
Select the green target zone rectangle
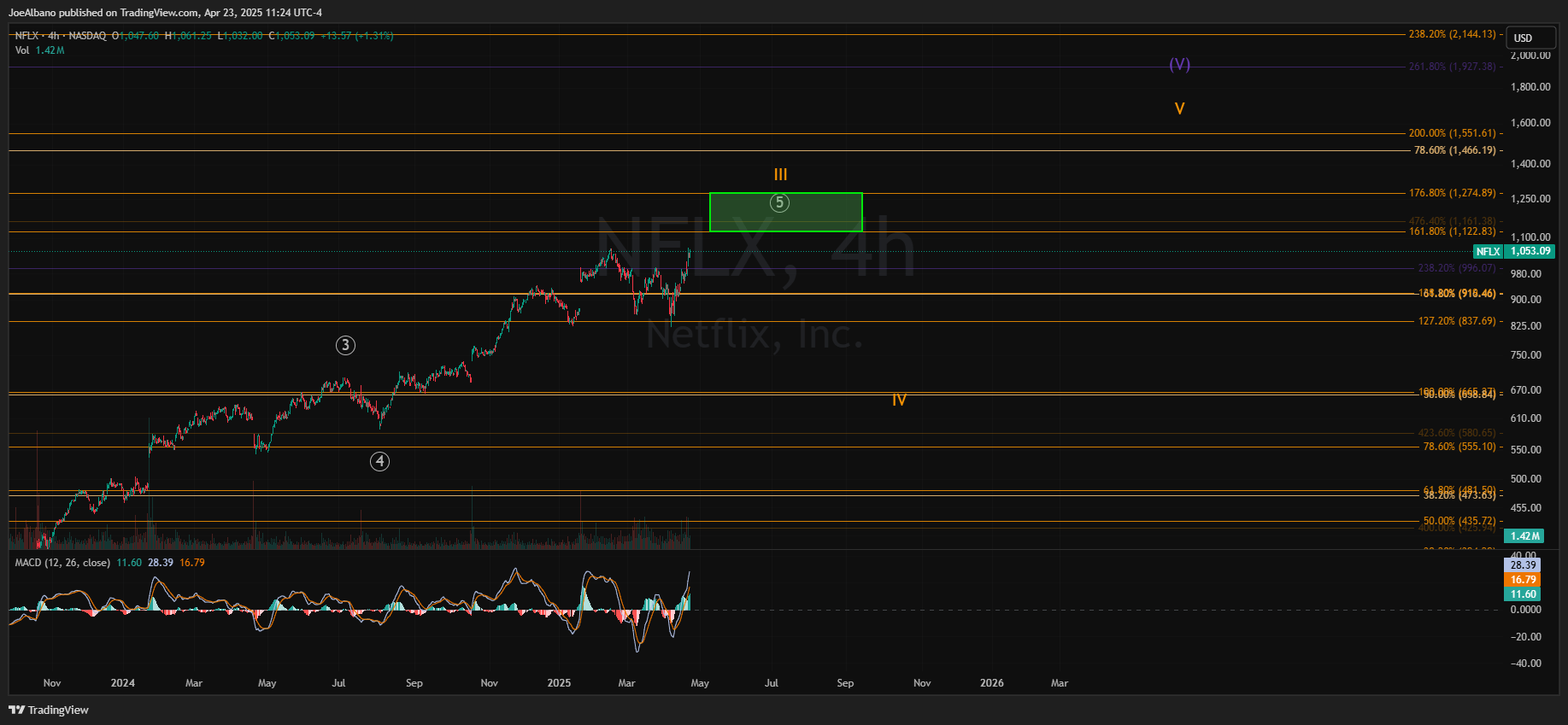click(x=786, y=212)
